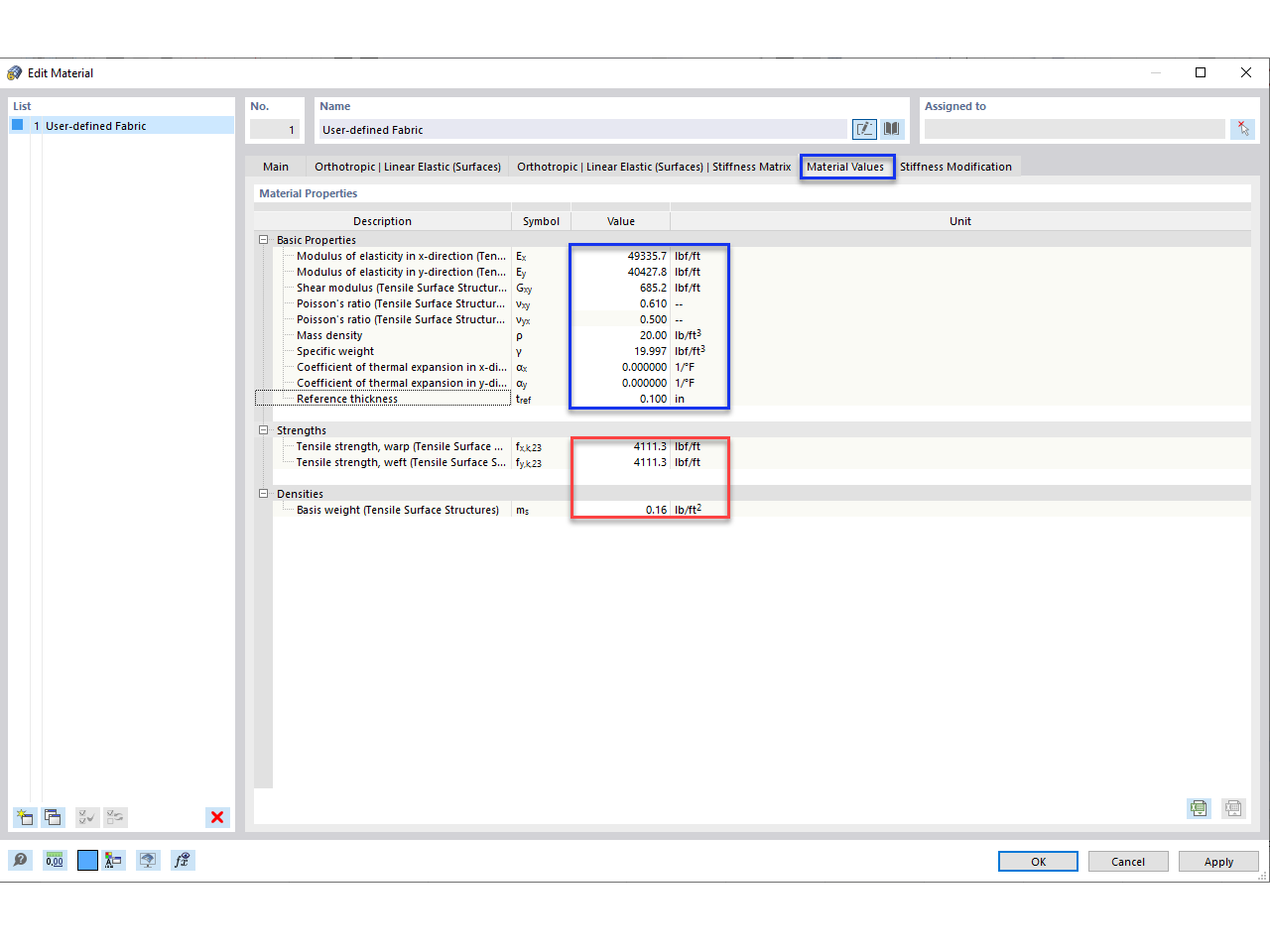This screenshot has height=952, width=1270.
Task: Maximize the Edit Material window
Action: click(x=1201, y=72)
